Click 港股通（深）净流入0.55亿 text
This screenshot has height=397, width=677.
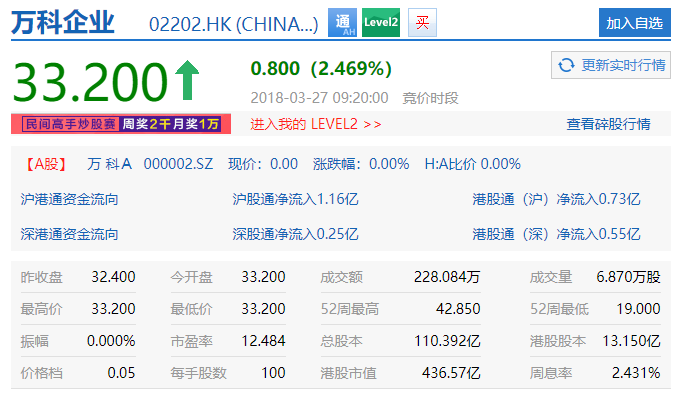tap(556, 234)
